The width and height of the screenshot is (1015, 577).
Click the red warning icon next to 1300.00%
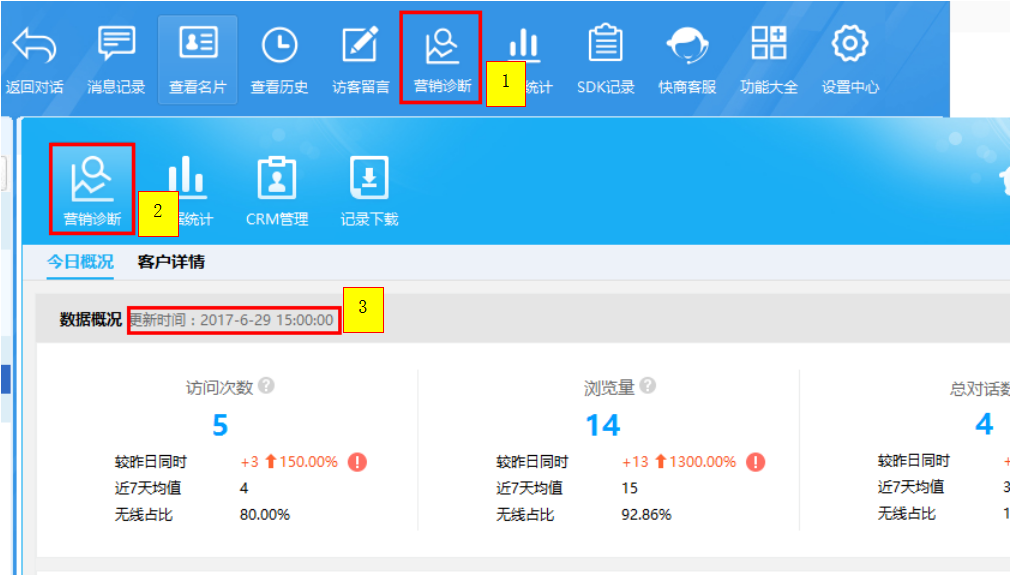pyautogui.click(x=756, y=462)
